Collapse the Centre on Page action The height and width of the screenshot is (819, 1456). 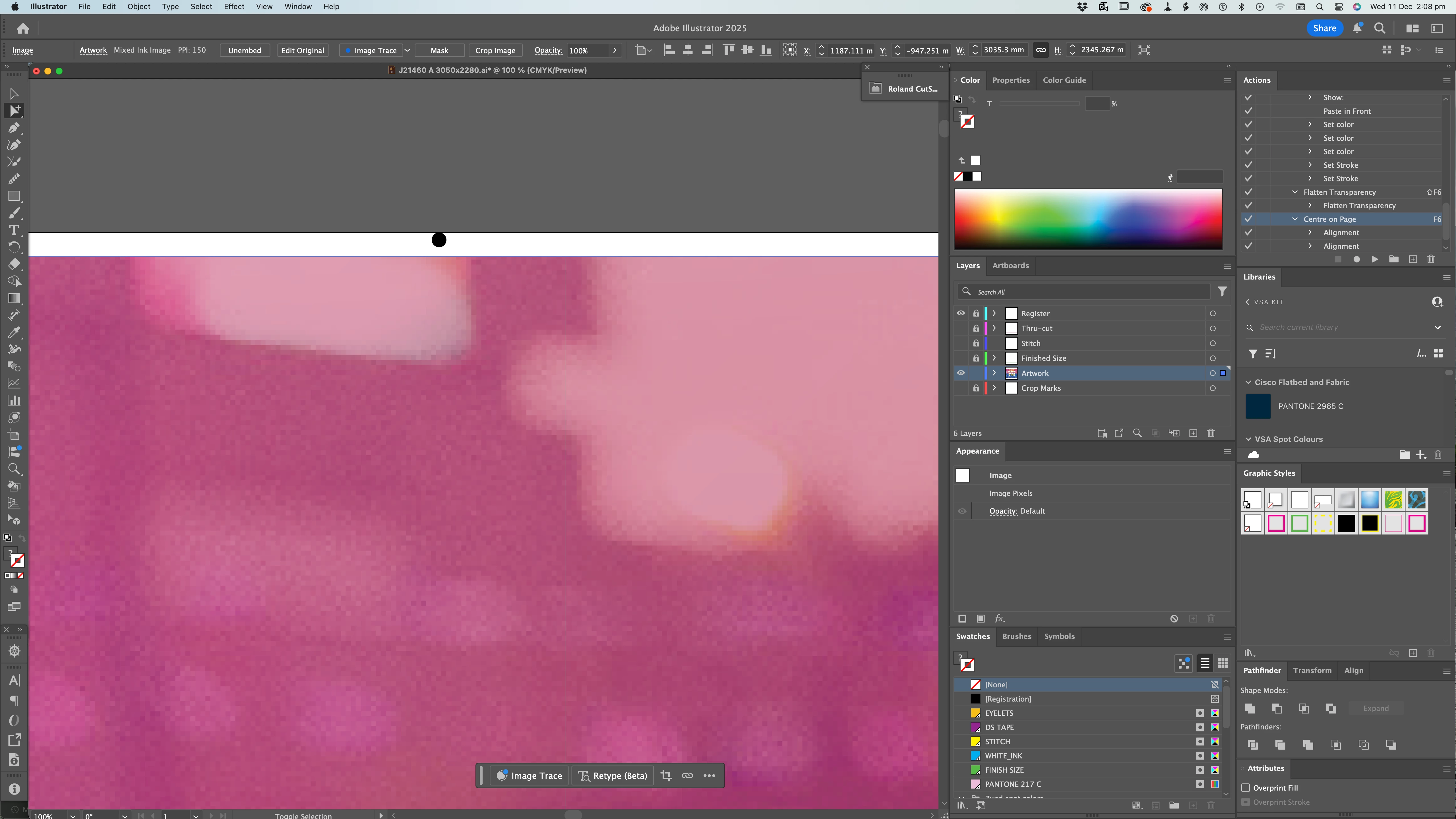coord(1295,219)
